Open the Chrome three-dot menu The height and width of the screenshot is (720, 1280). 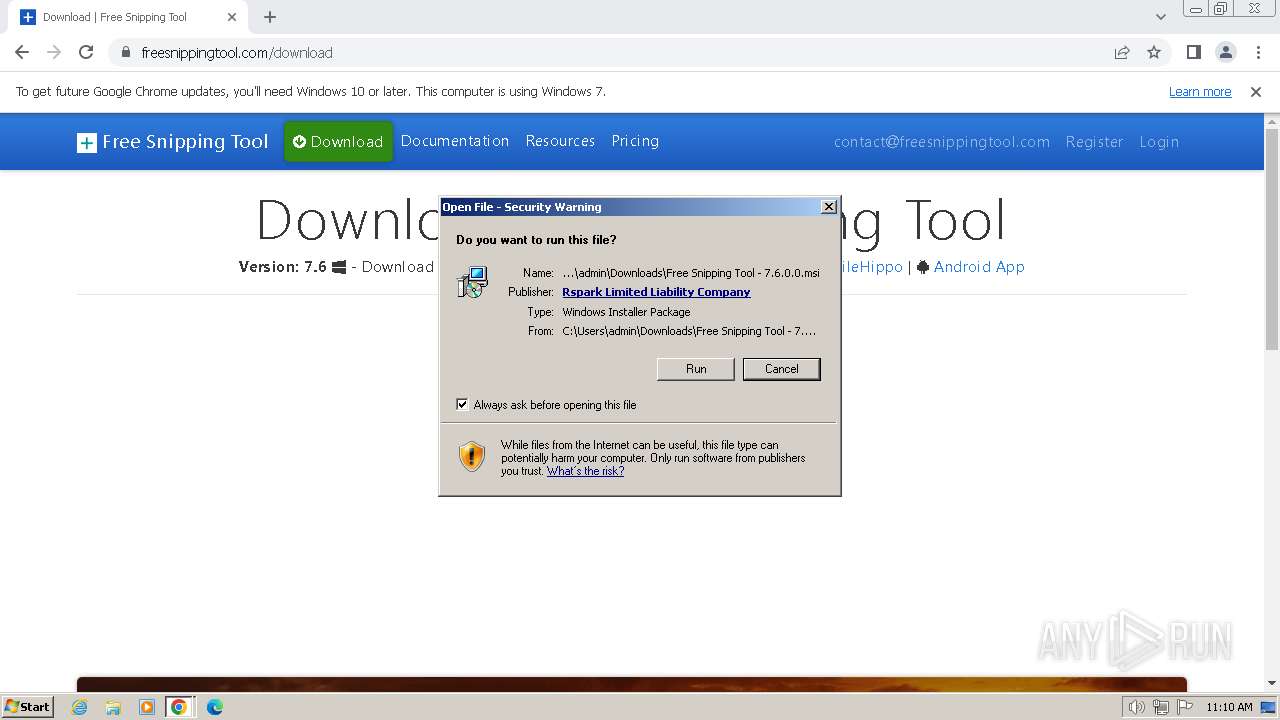pyautogui.click(x=1257, y=52)
